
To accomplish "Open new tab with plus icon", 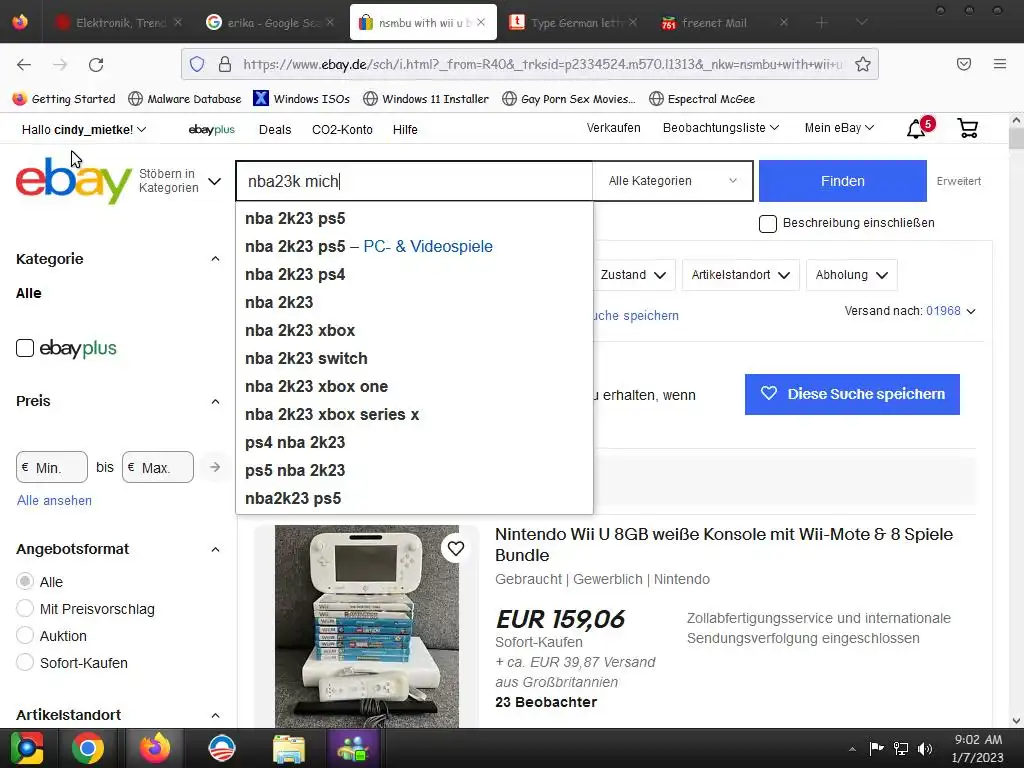I will (x=822, y=22).
